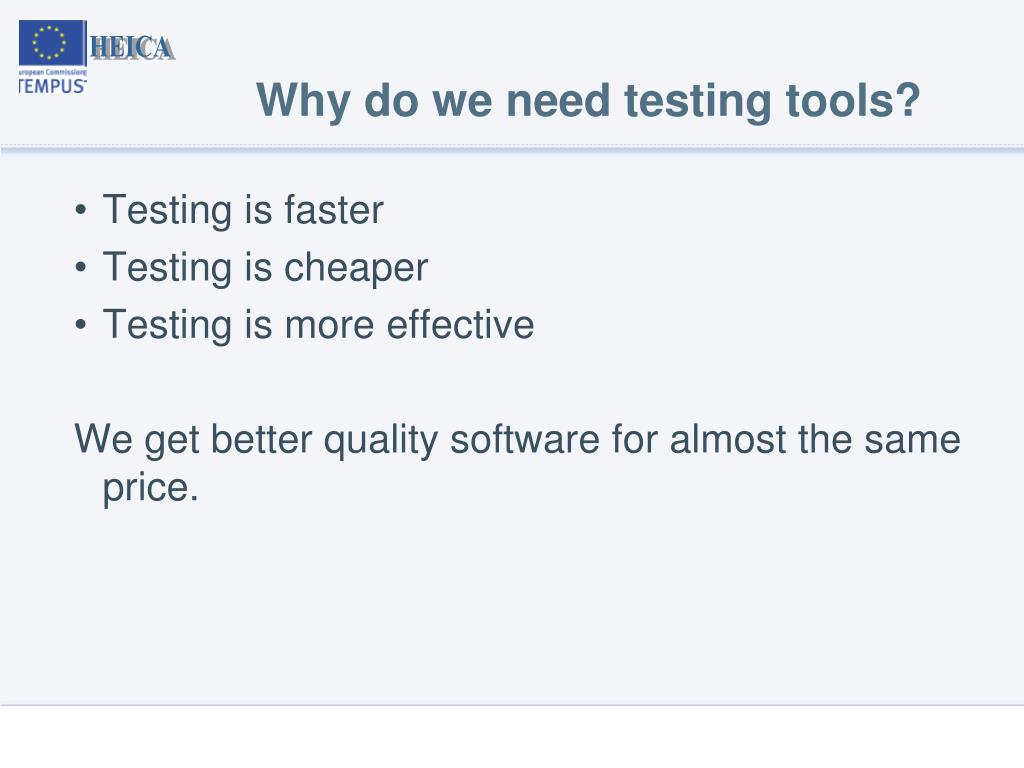Click the word 'software' in the summary sentence

coord(525,439)
